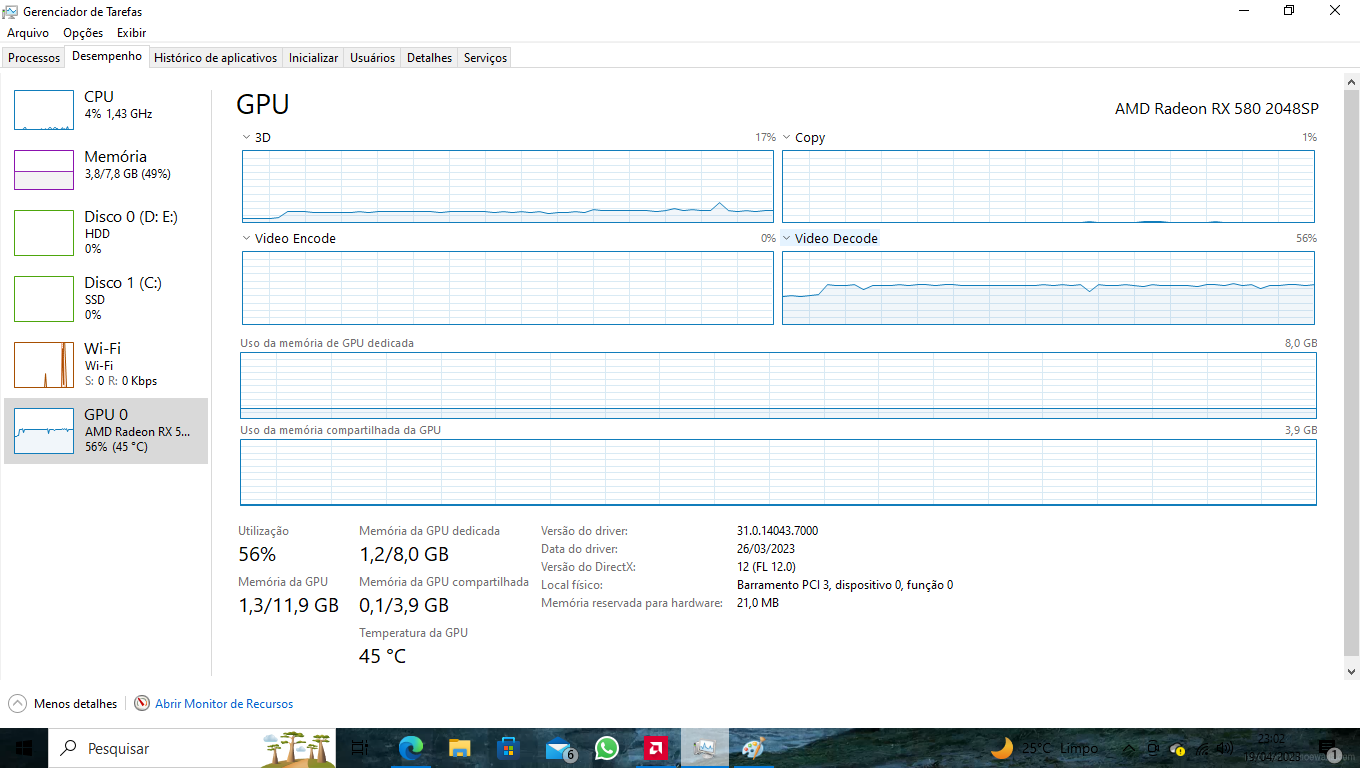Open the weather widget showing 25°C Limpo

1044,748
